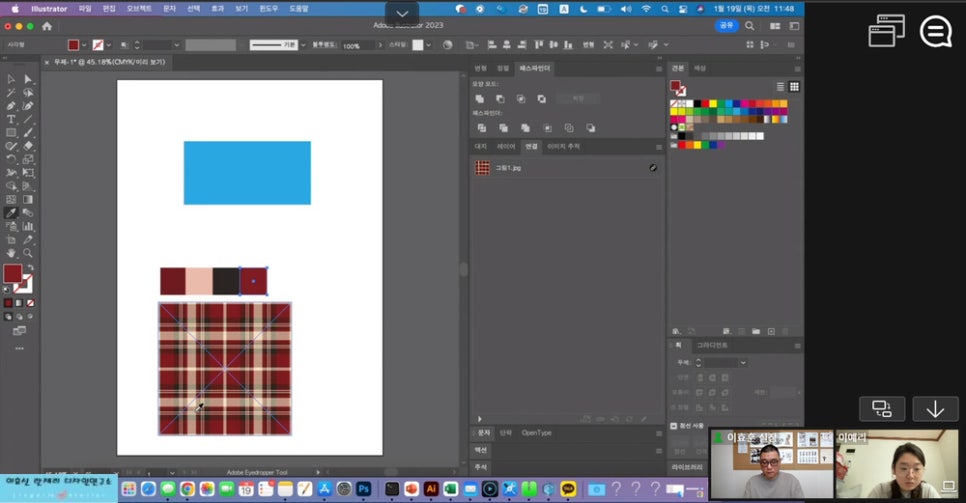Select the Magic Wand tool
Image resolution: width=966 pixels, height=503 pixels.
coord(11,93)
